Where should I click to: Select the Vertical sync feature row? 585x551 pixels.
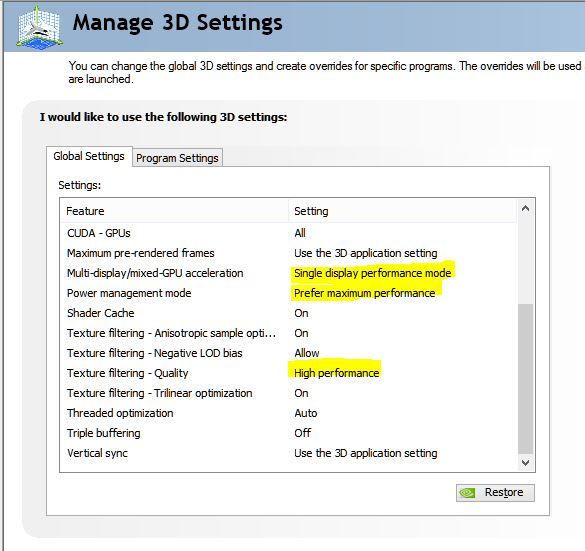coord(288,453)
